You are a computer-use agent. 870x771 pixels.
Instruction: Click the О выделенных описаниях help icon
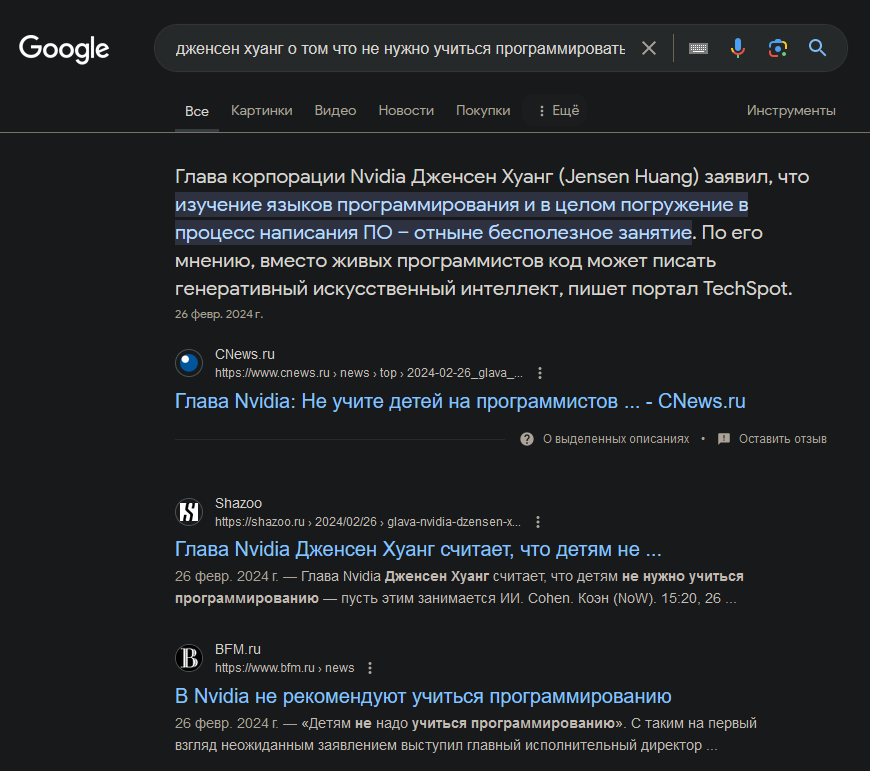tap(527, 439)
